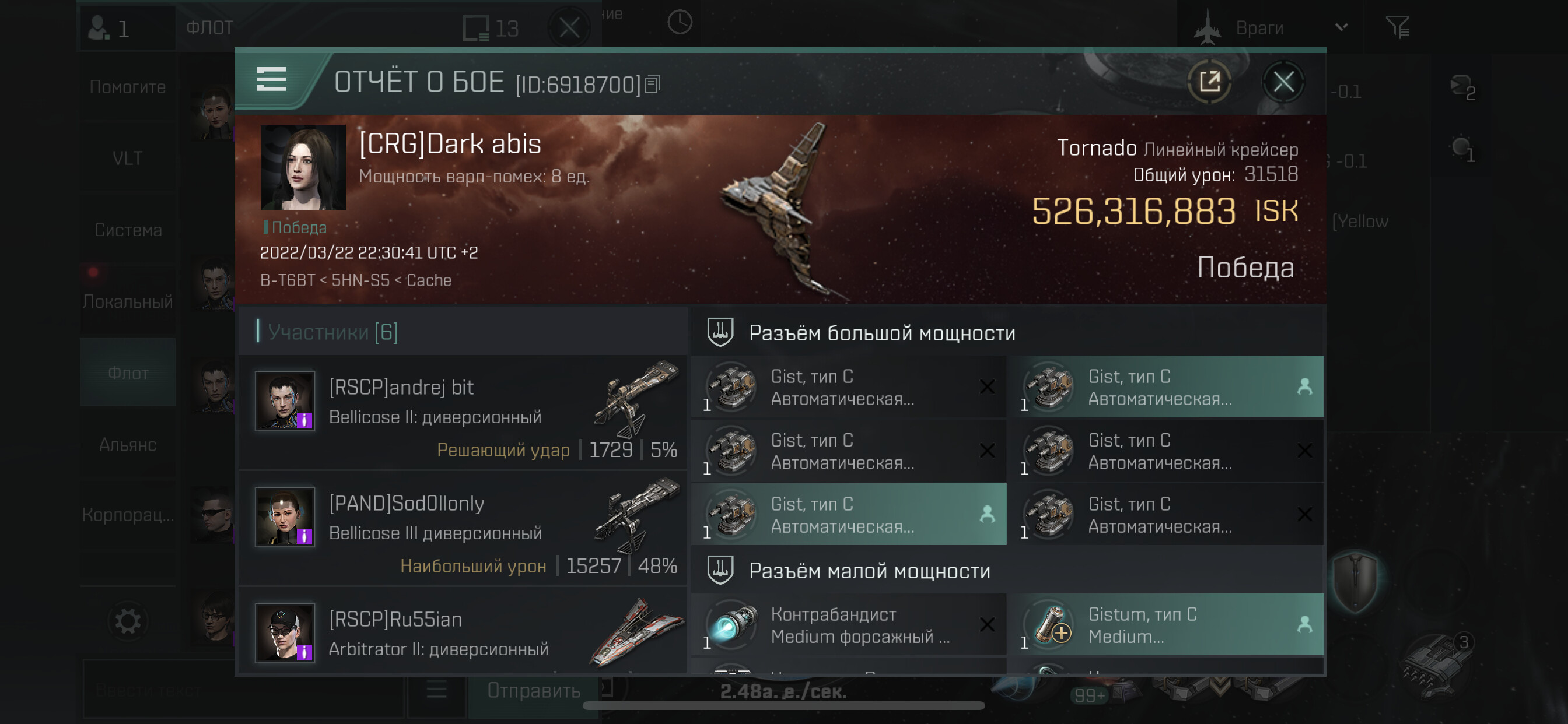Click the shield icon at right side
Viewport: 1568px width, 724px height.
coord(1355,582)
